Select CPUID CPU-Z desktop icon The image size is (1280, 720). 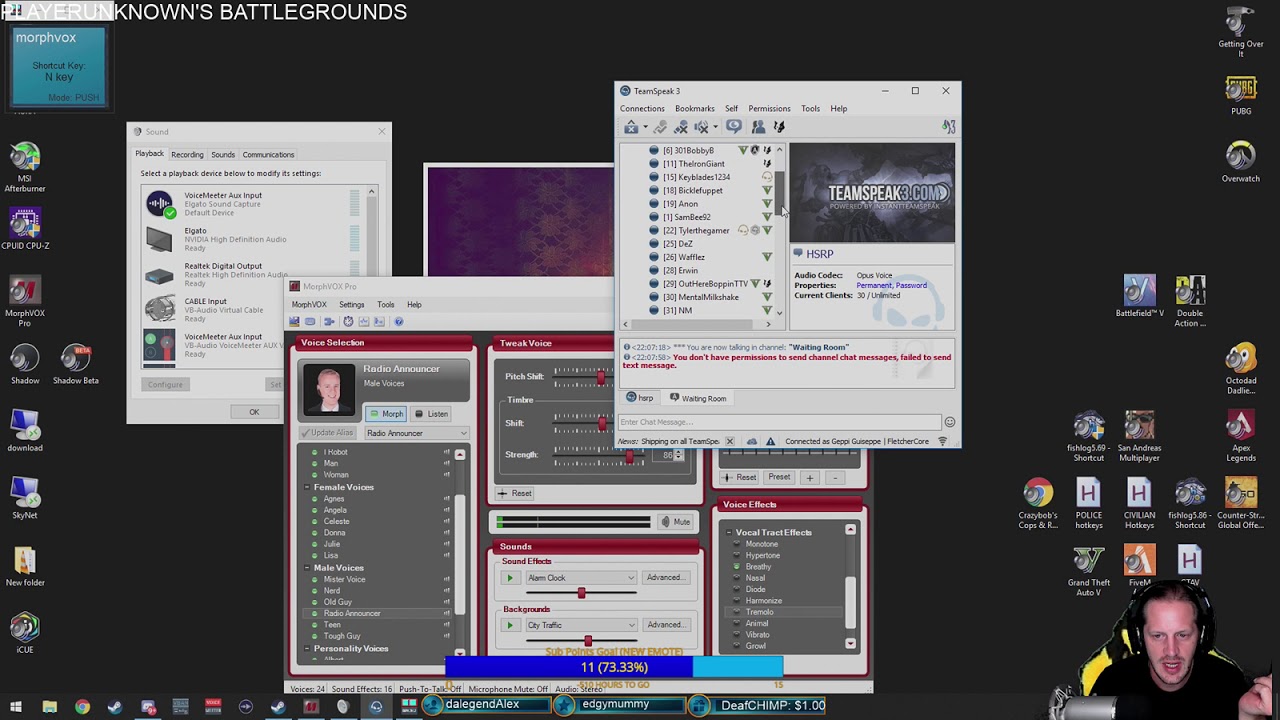tap(25, 229)
